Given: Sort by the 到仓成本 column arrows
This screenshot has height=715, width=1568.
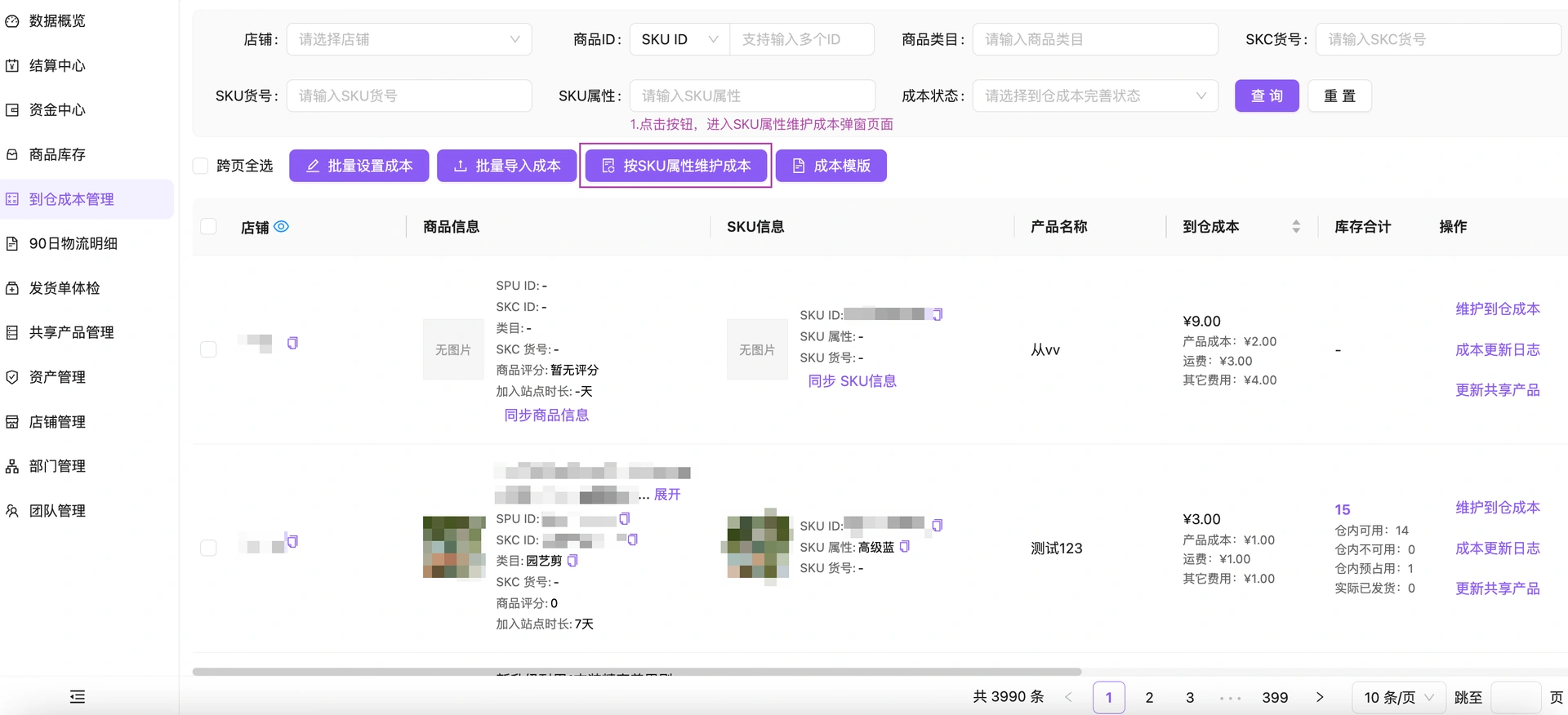Looking at the screenshot, I should [1296, 226].
